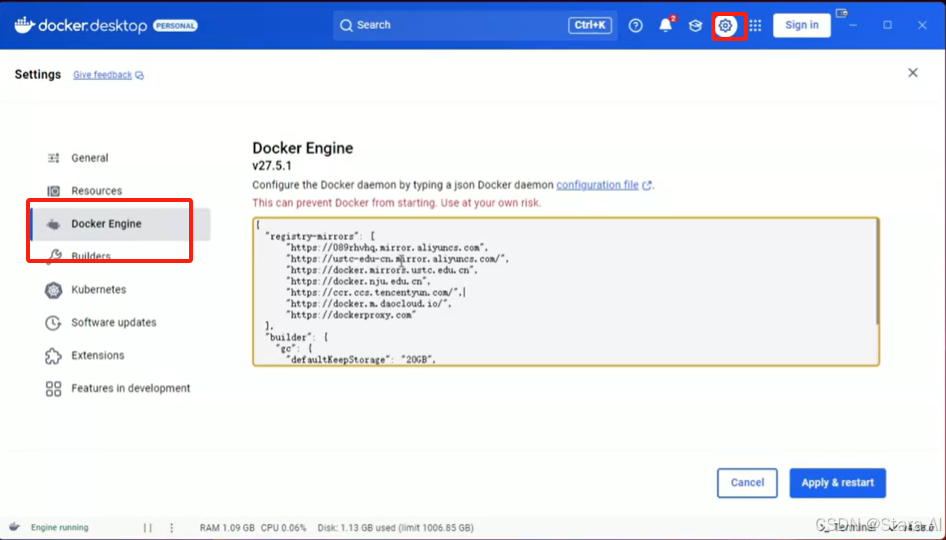Open the engine three-dot menu
946x540 pixels.
pyautogui.click(x=171, y=527)
